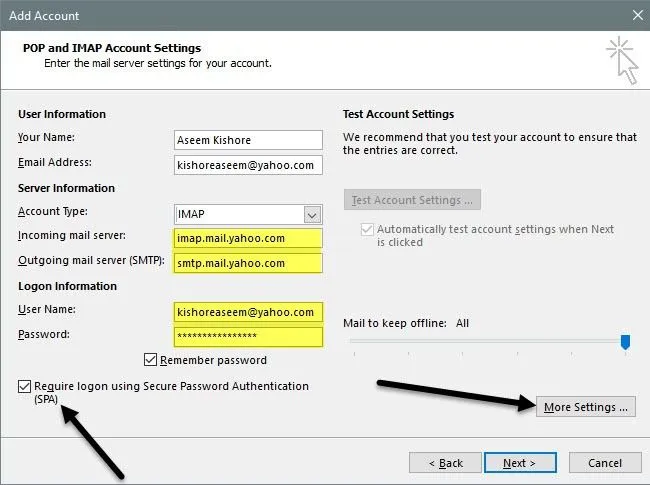
Task: Select the IMAP account type combo box
Action: coord(238,214)
